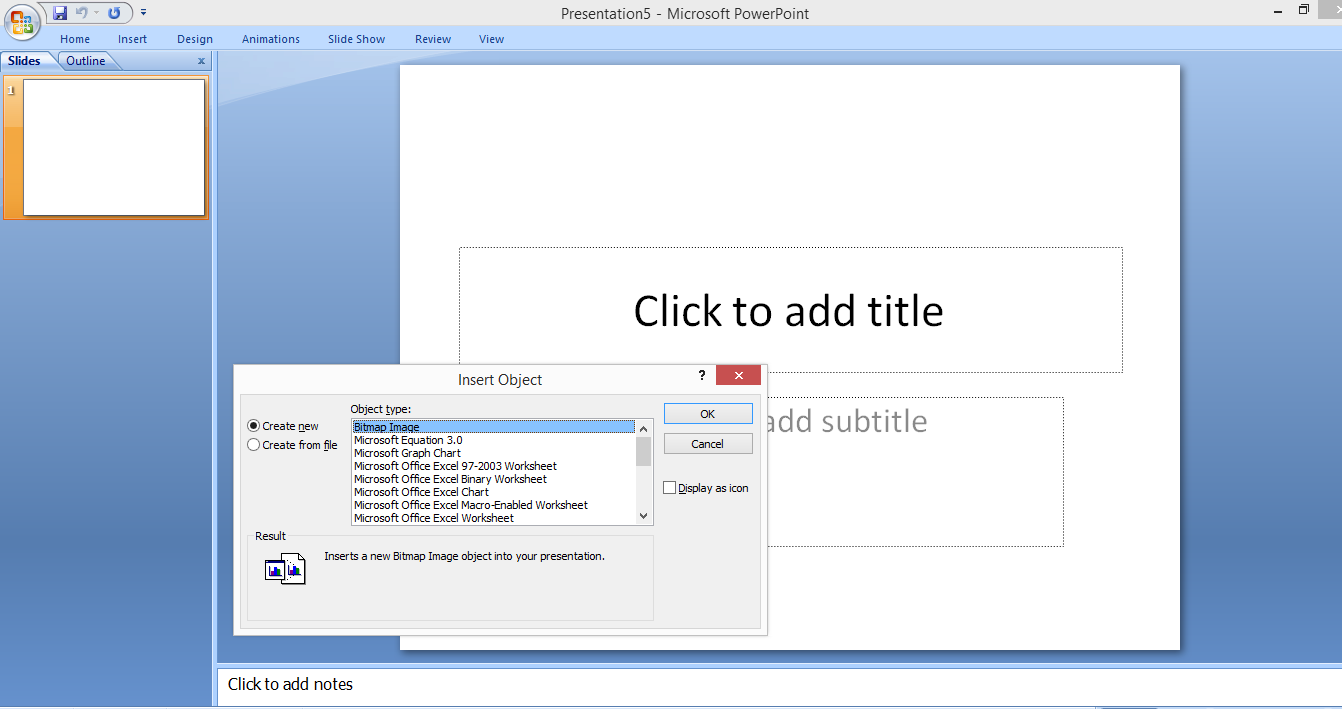Pick Microsoft Office Excel 97-2003 Worksheet
This screenshot has height=709, width=1342.
(x=494, y=466)
